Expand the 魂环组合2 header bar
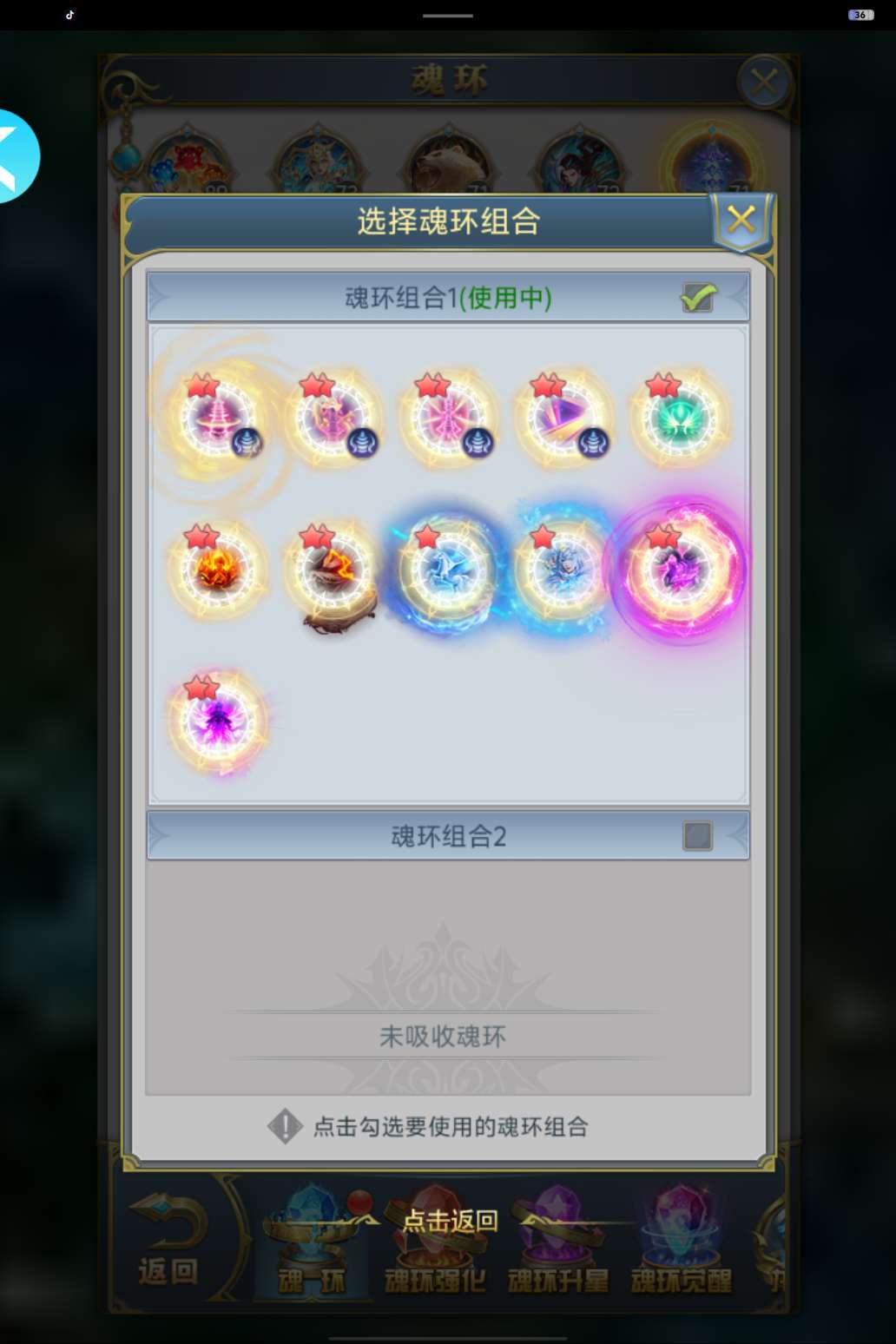The width and height of the screenshot is (896, 1344). point(448,836)
